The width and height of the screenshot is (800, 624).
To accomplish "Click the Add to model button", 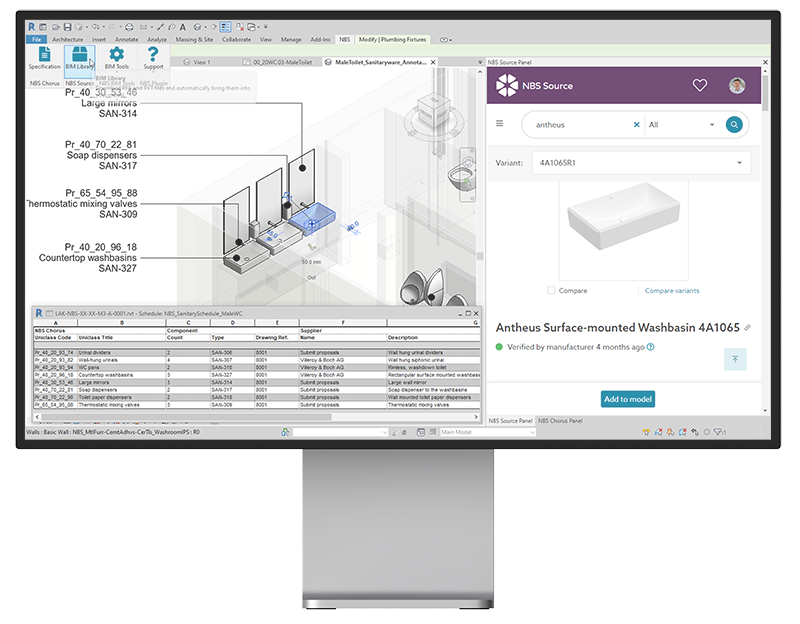I will (628, 399).
